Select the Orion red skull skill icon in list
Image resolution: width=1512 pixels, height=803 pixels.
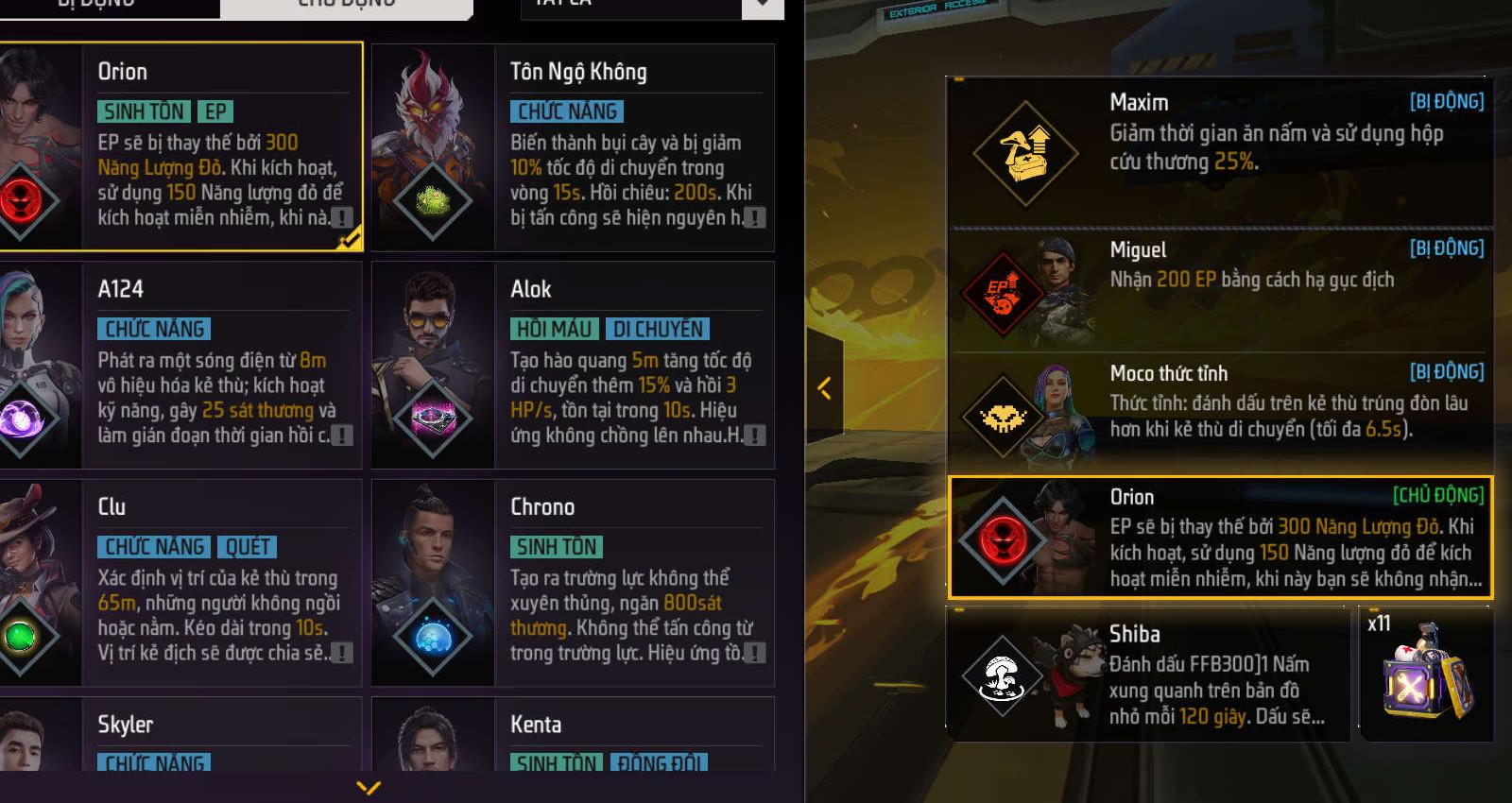click(21, 201)
